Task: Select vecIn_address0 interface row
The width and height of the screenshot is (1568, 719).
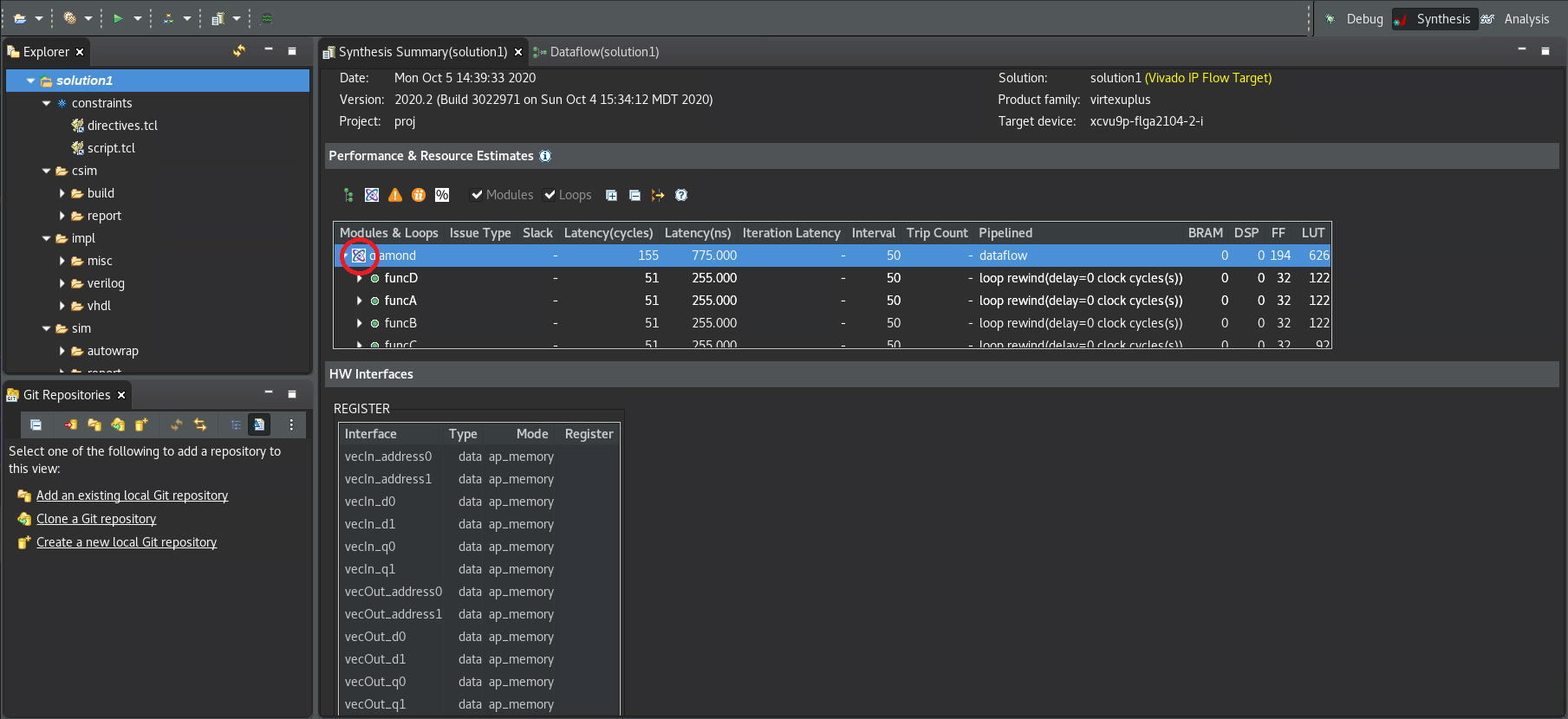Action: point(478,457)
